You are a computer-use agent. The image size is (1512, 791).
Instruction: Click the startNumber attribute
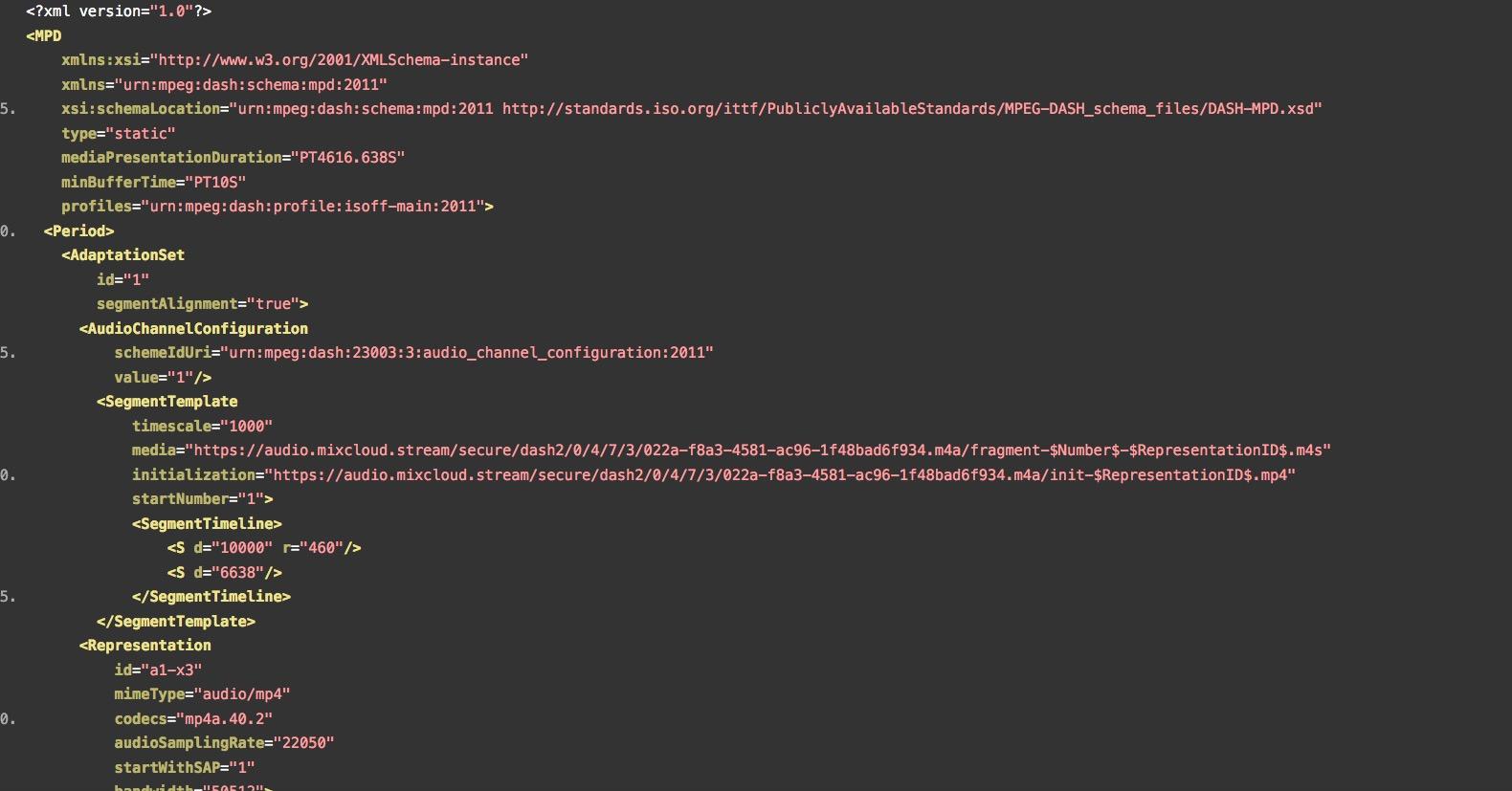202,499
